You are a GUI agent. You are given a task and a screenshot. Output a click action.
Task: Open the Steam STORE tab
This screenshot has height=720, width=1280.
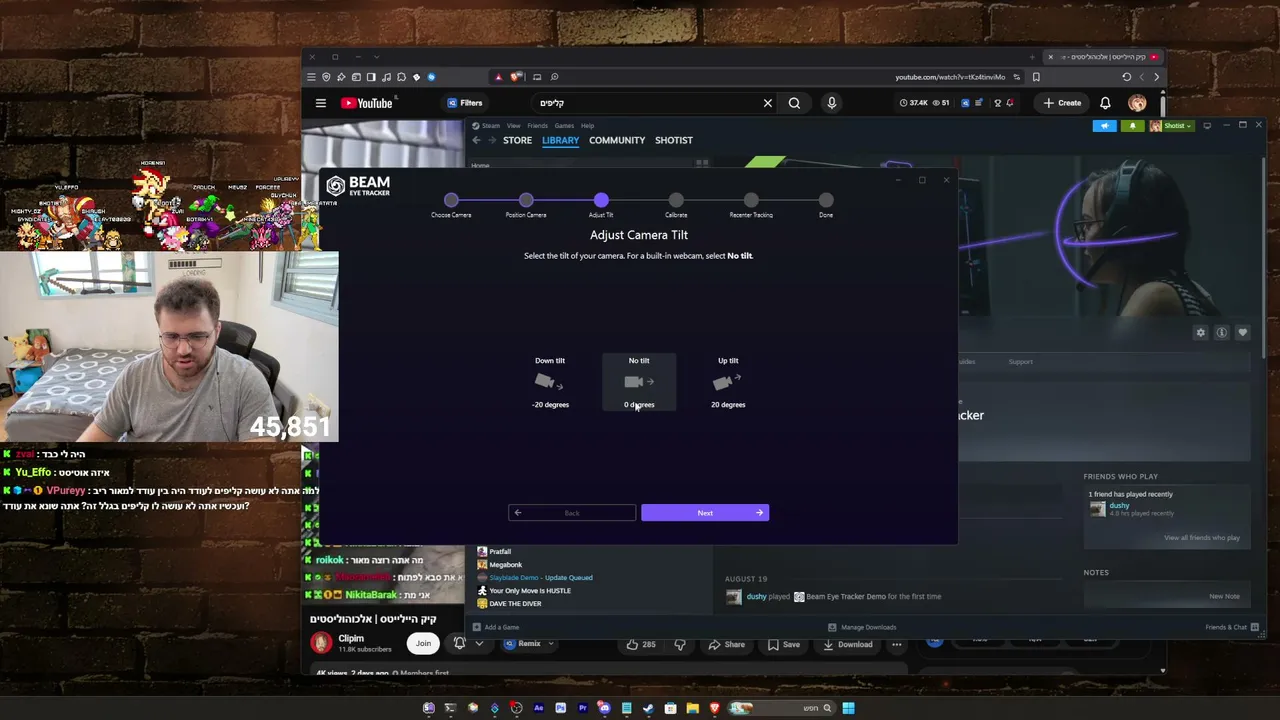pos(517,140)
